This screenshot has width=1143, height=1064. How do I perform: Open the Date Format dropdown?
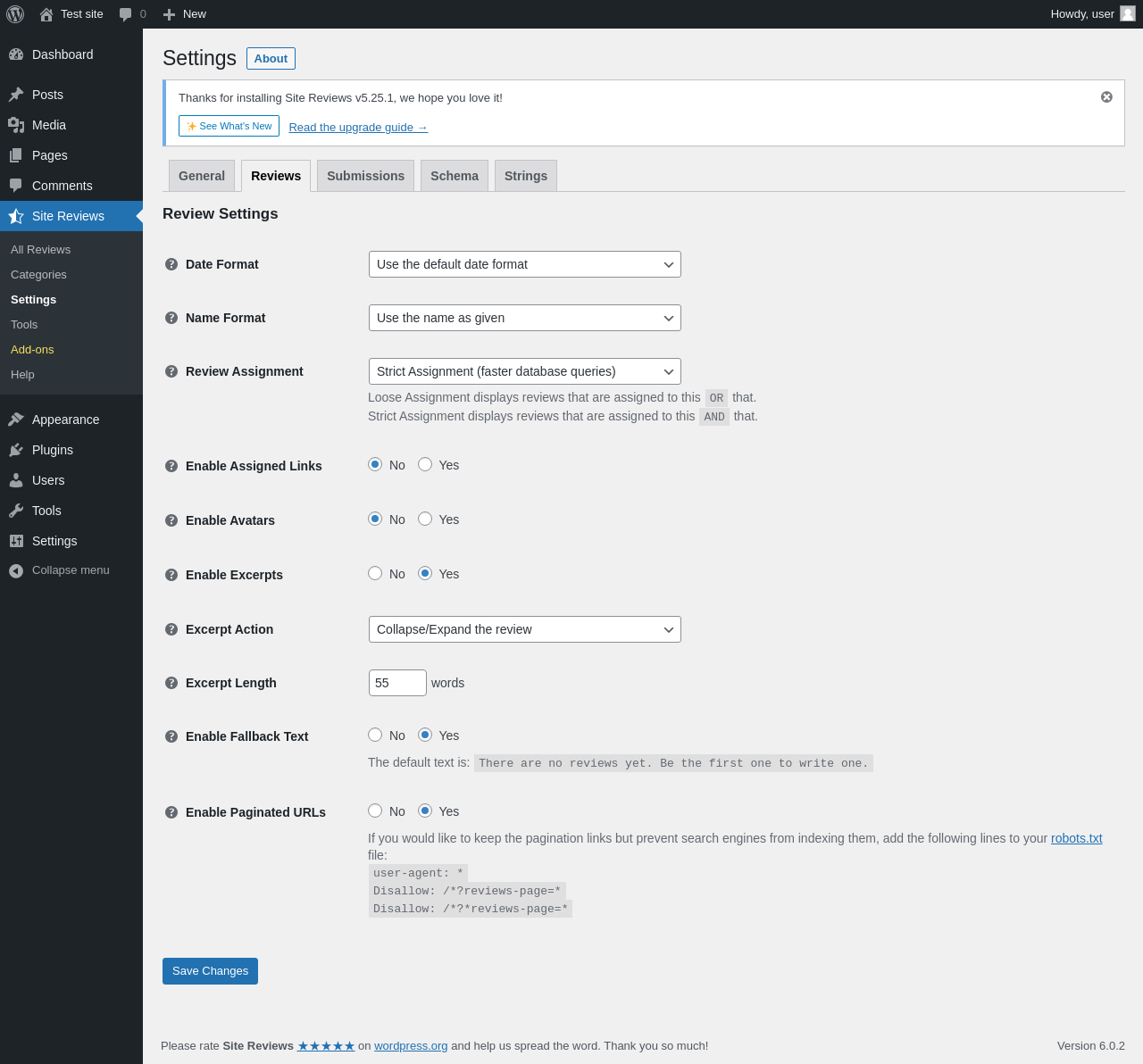point(524,264)
